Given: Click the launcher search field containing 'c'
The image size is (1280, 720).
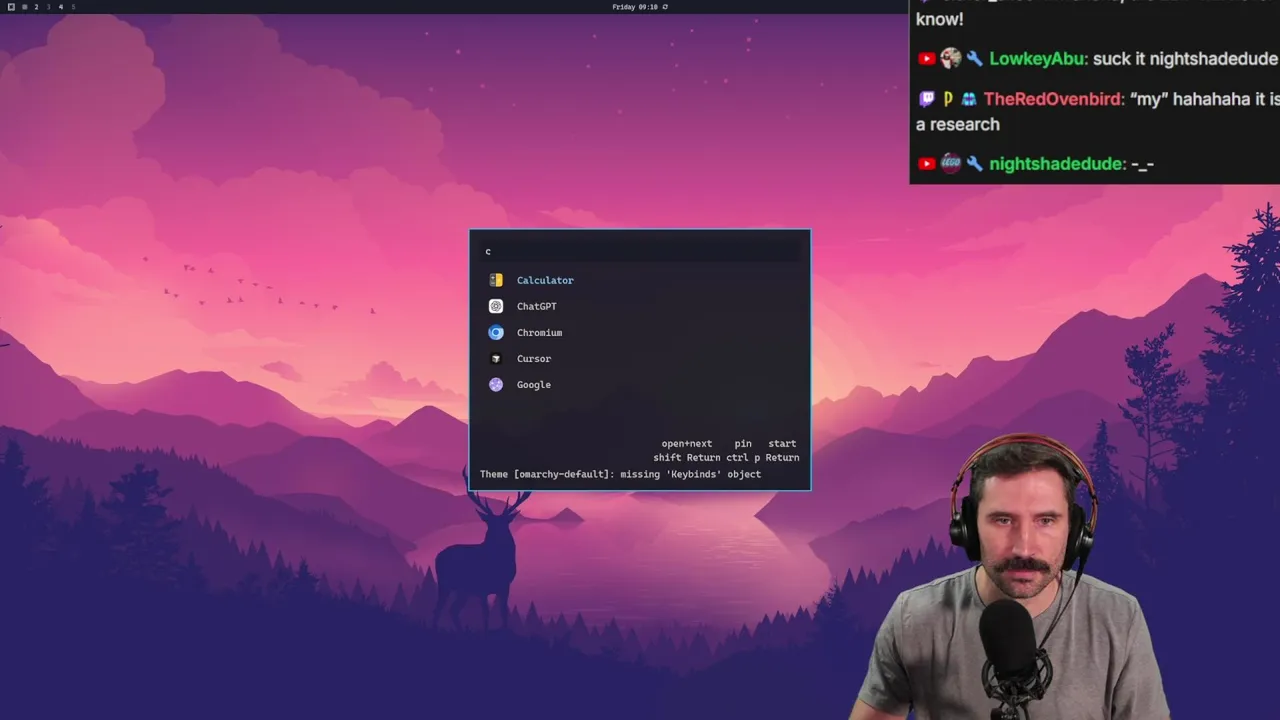Looking at the screenshot, I should click(x=640, y=251).
